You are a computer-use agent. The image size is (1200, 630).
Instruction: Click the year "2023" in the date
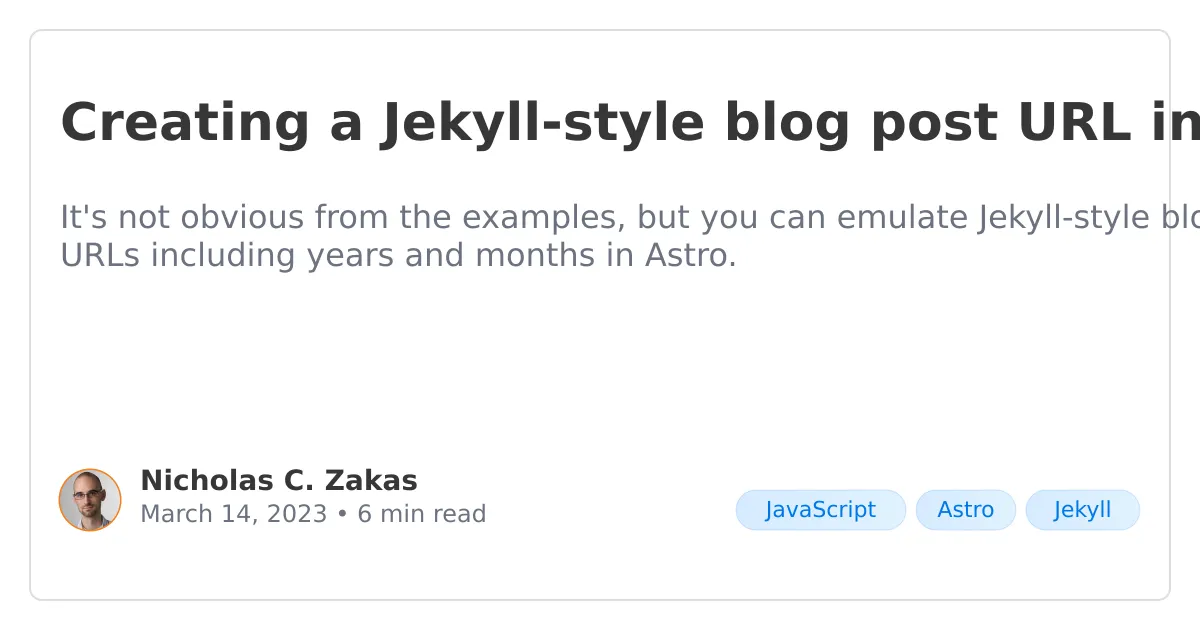pos(297,514)
